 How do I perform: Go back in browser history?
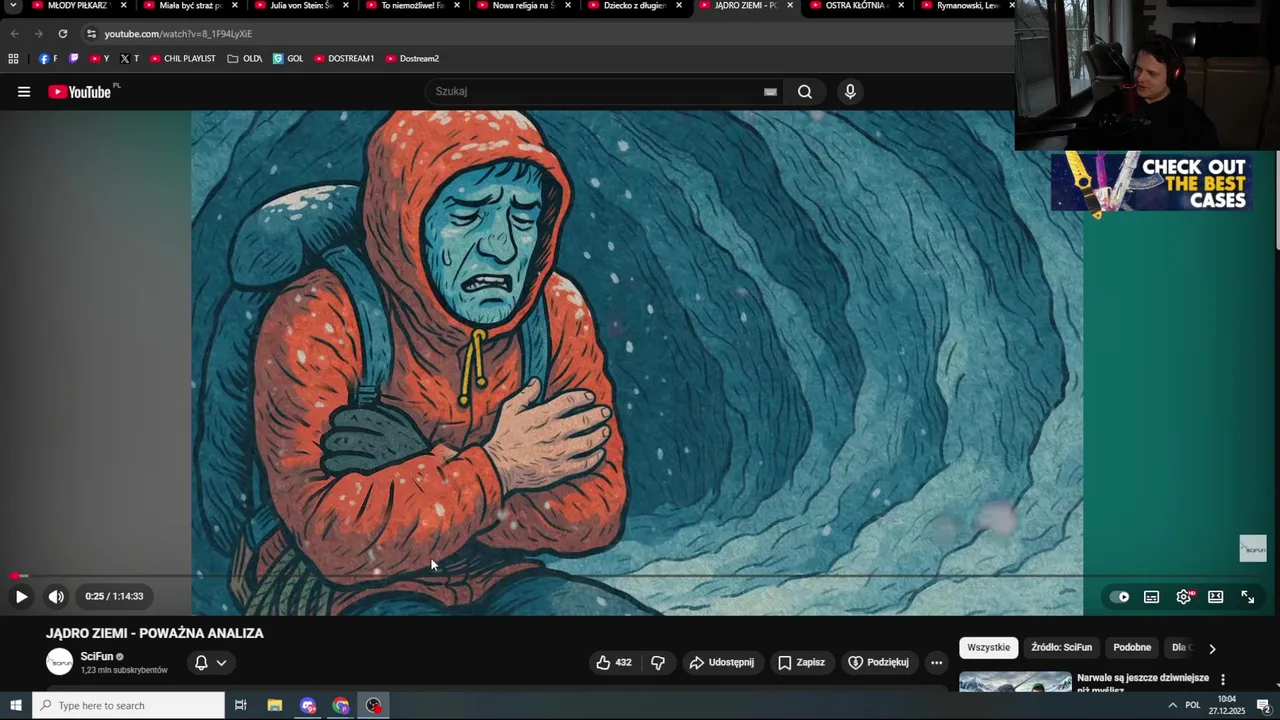coord(14,34)
